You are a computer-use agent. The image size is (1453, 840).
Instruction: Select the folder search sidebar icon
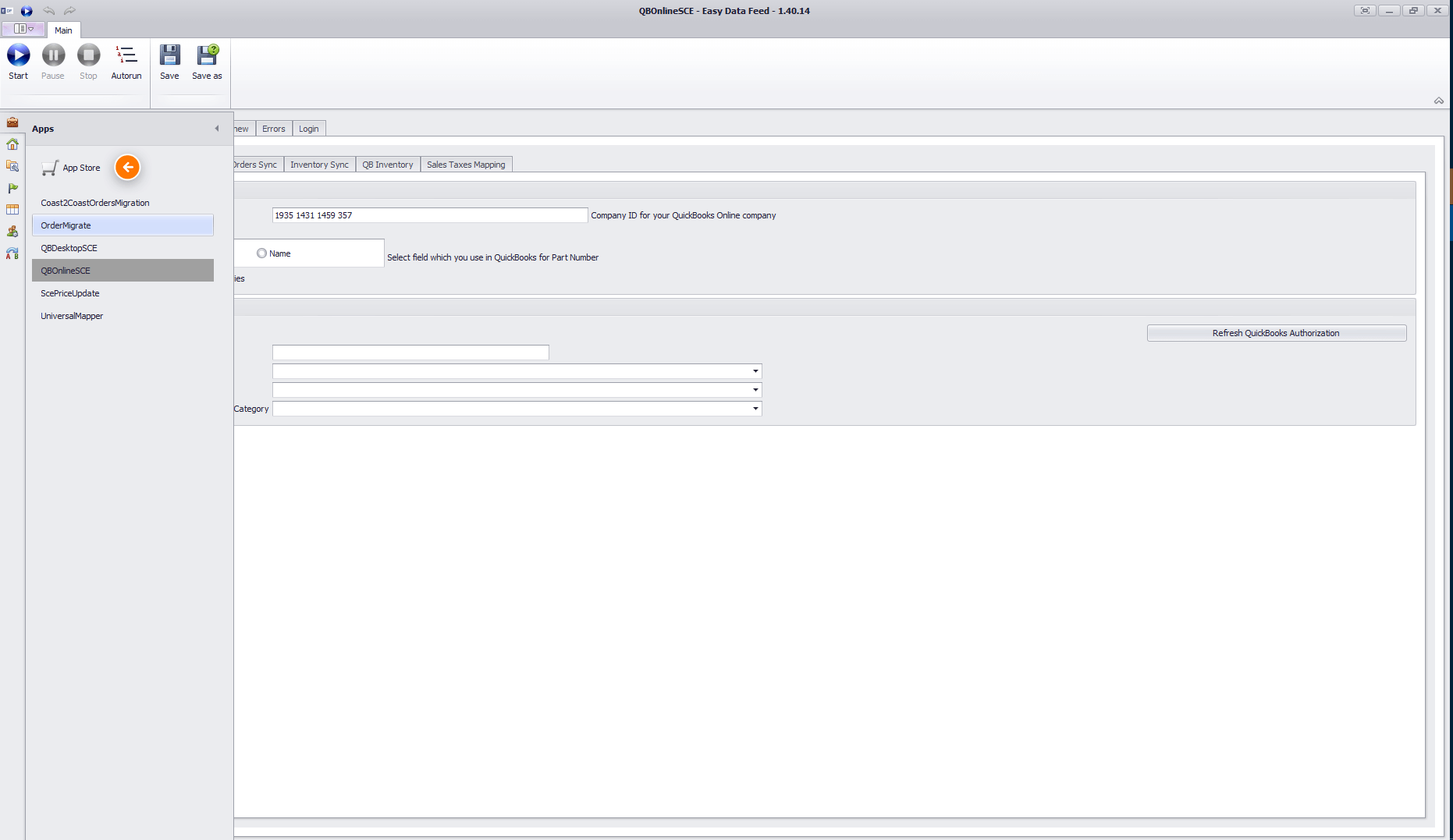tap(12, 165)
